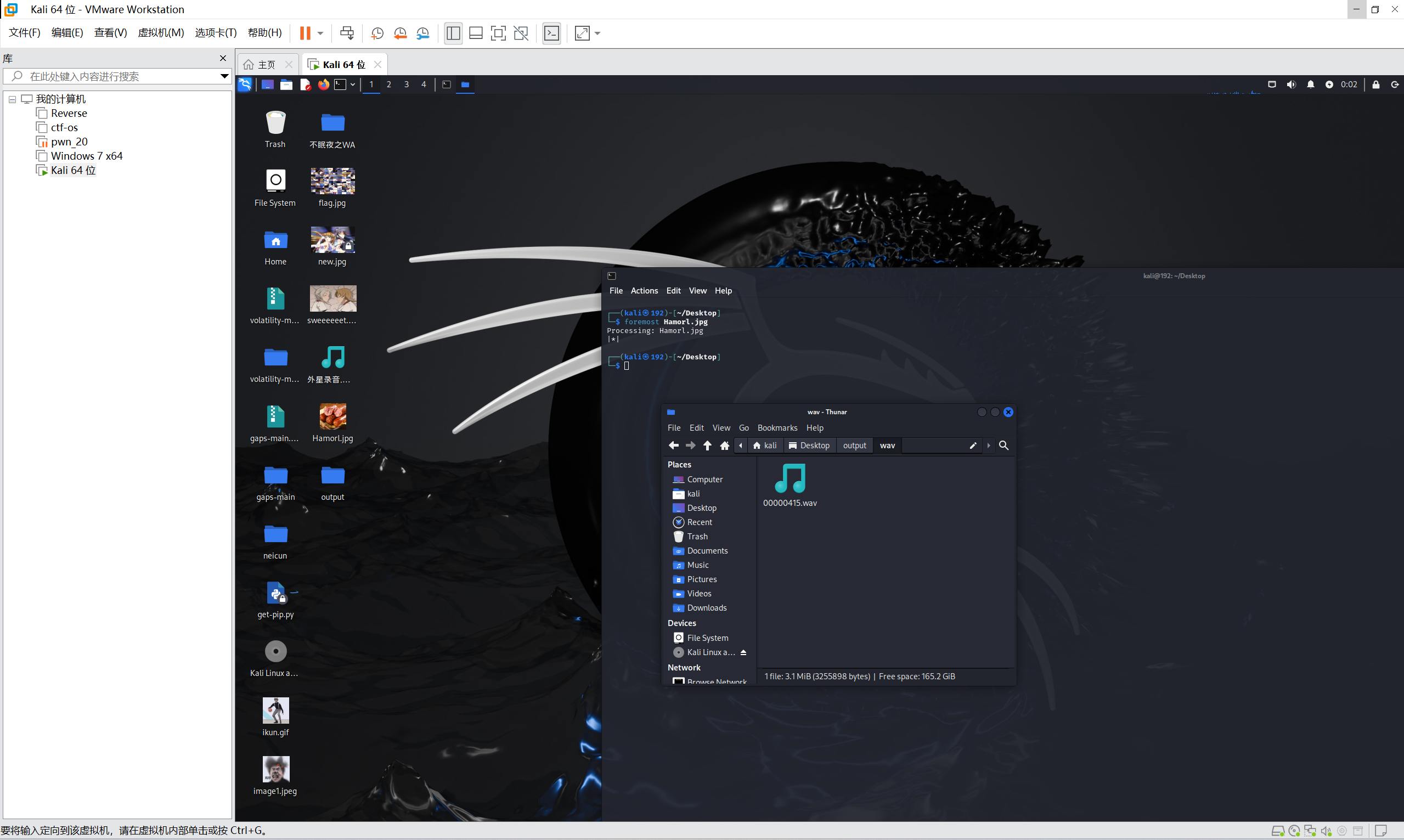Screen dimensions: 1404x840
Task: Open the console view icon
Action: [x=552, y=33]
